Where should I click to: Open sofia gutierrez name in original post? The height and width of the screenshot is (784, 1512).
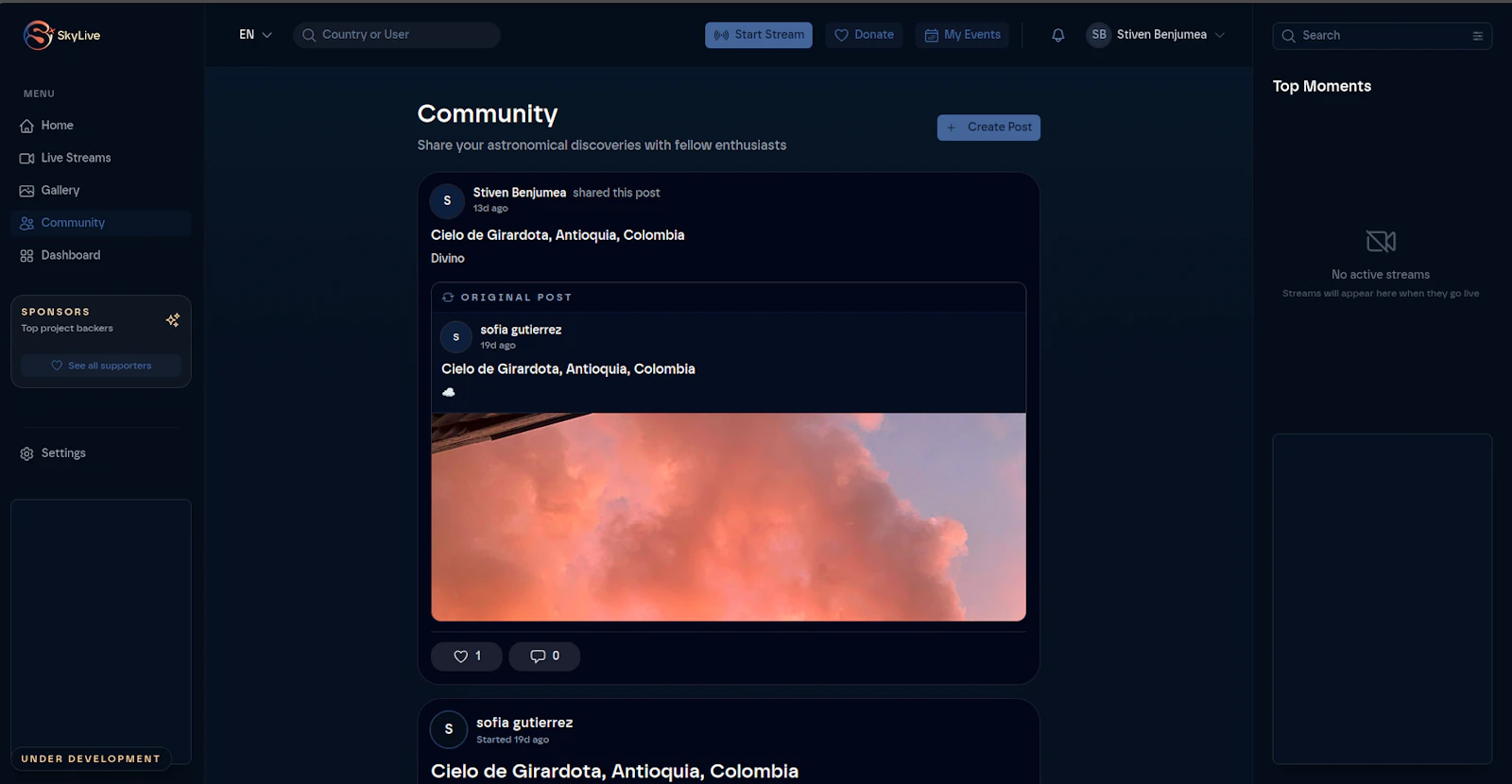coord(521,330)
